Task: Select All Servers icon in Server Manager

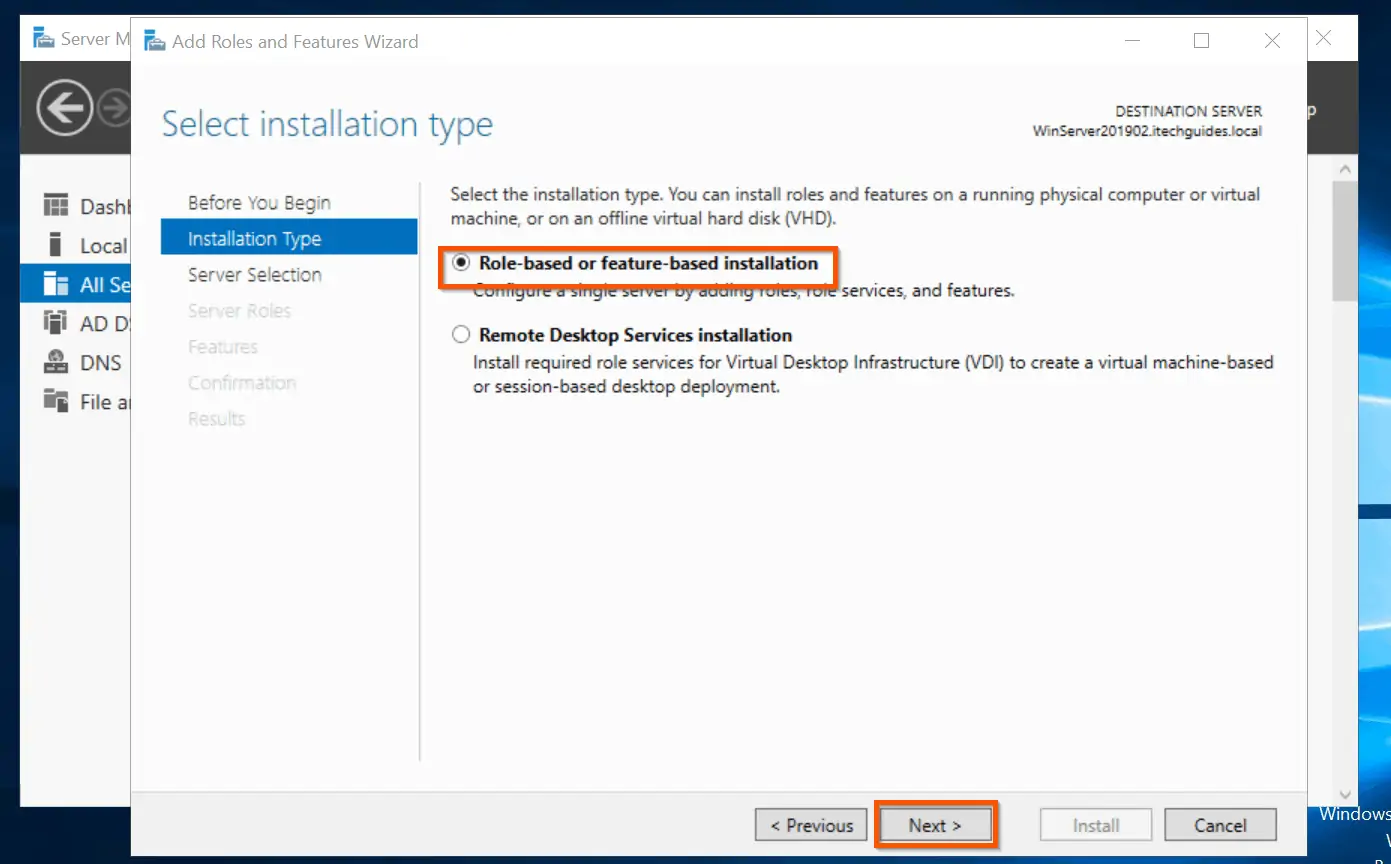Action: click(x=56, y=285)
